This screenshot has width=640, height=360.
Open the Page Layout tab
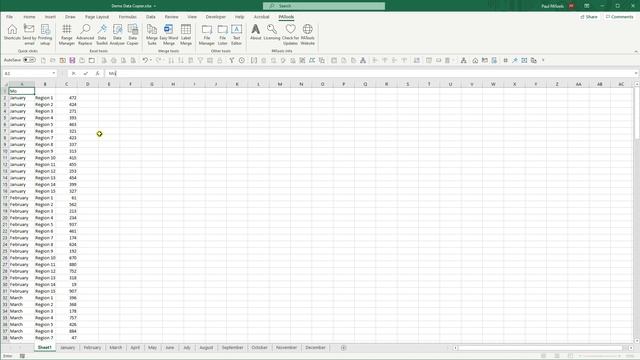[x=97, y=17]
